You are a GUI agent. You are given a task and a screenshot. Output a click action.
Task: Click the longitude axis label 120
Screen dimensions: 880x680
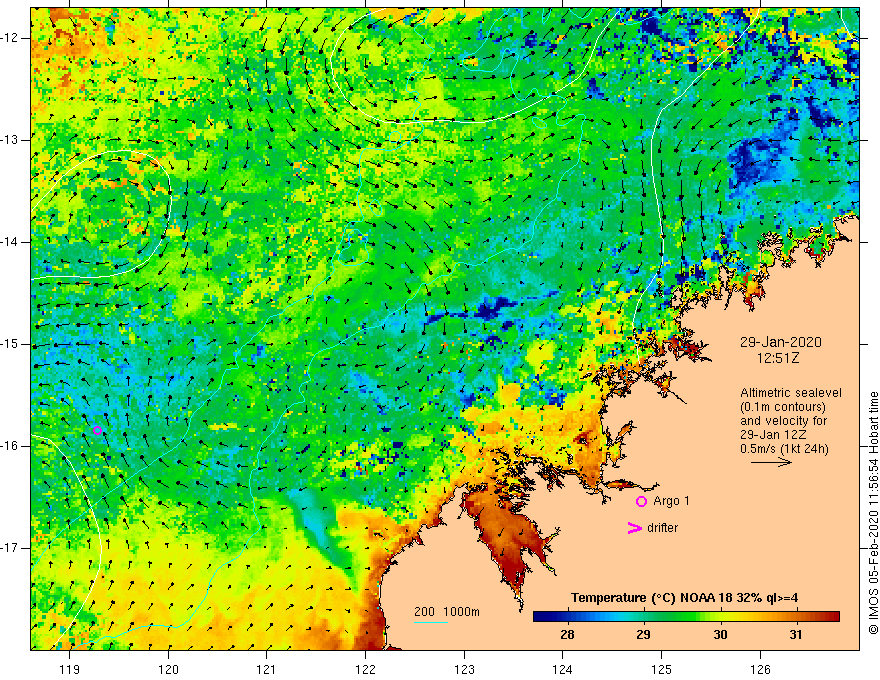[x=168, y=669]
